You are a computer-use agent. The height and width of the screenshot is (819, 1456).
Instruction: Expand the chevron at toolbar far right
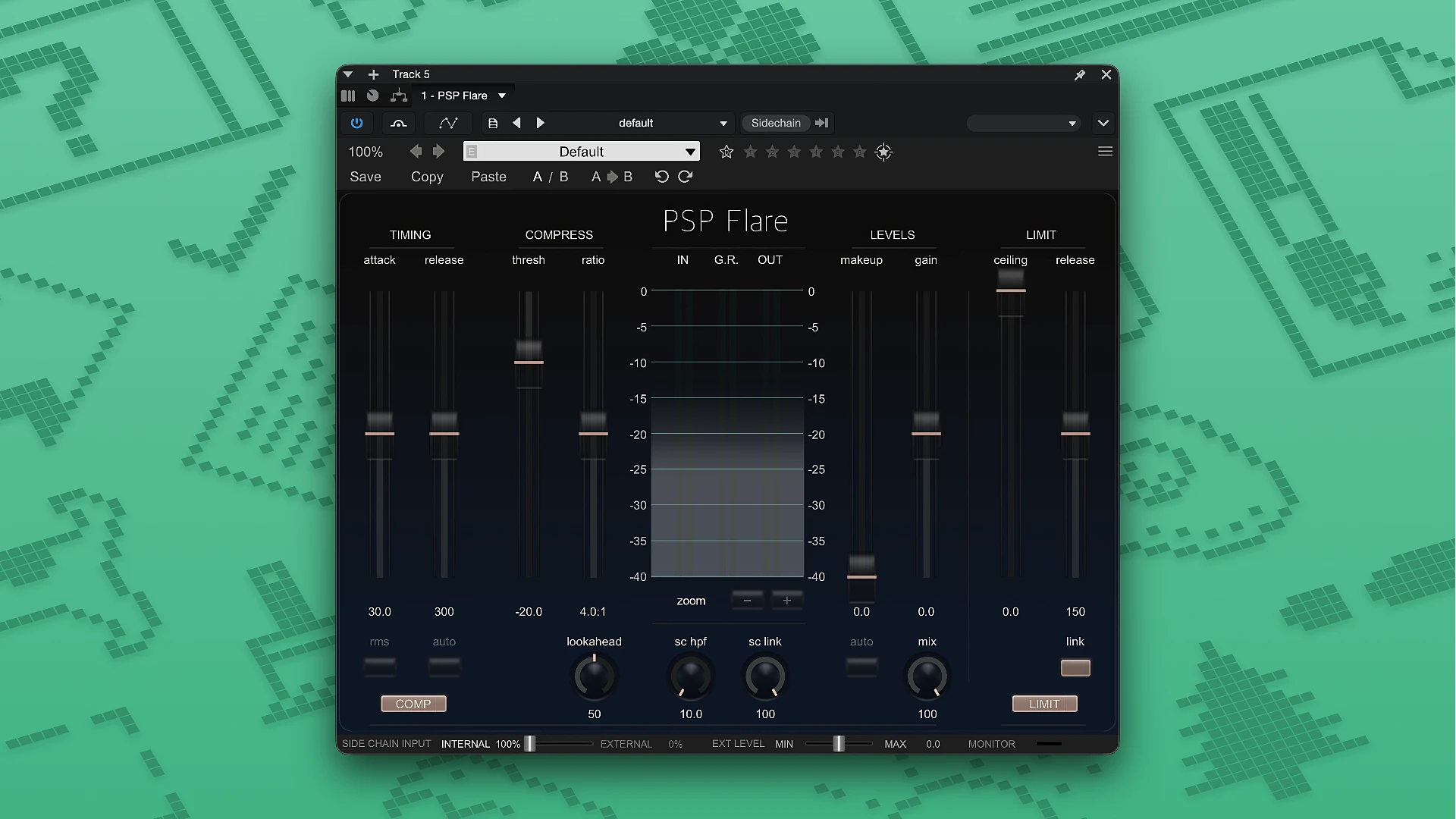[x=1103, y=123]
